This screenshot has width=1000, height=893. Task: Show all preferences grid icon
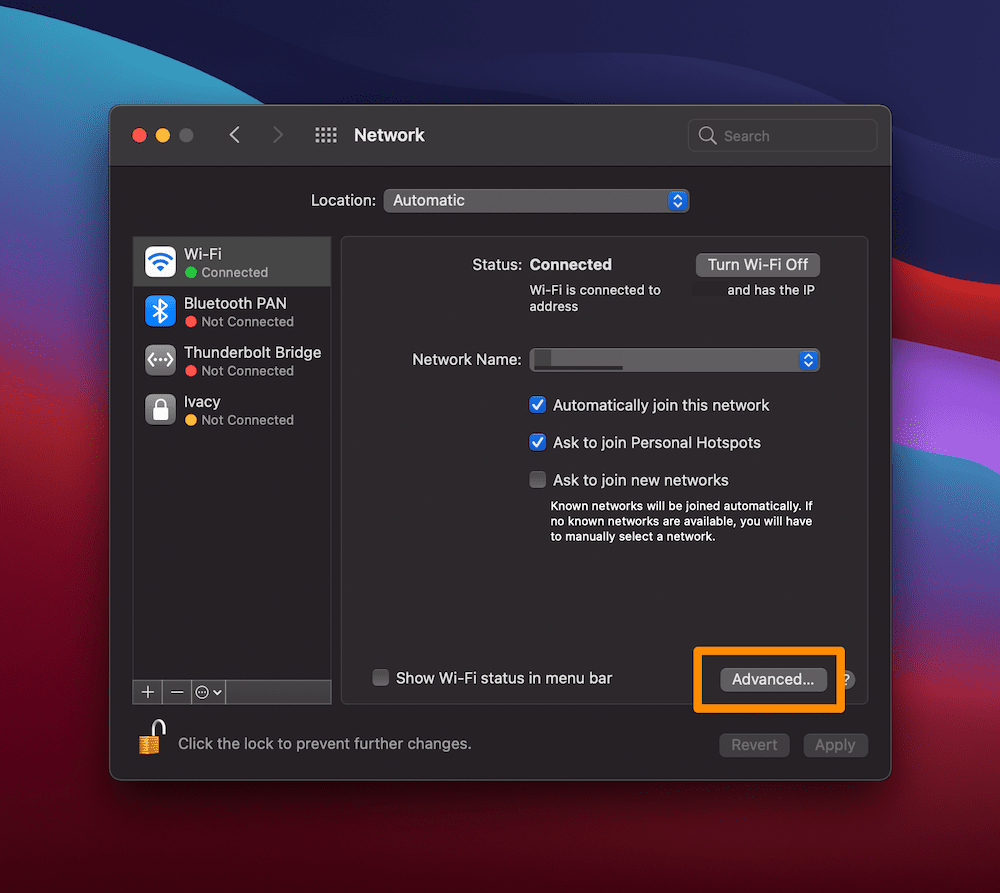[x=326, y=135]
